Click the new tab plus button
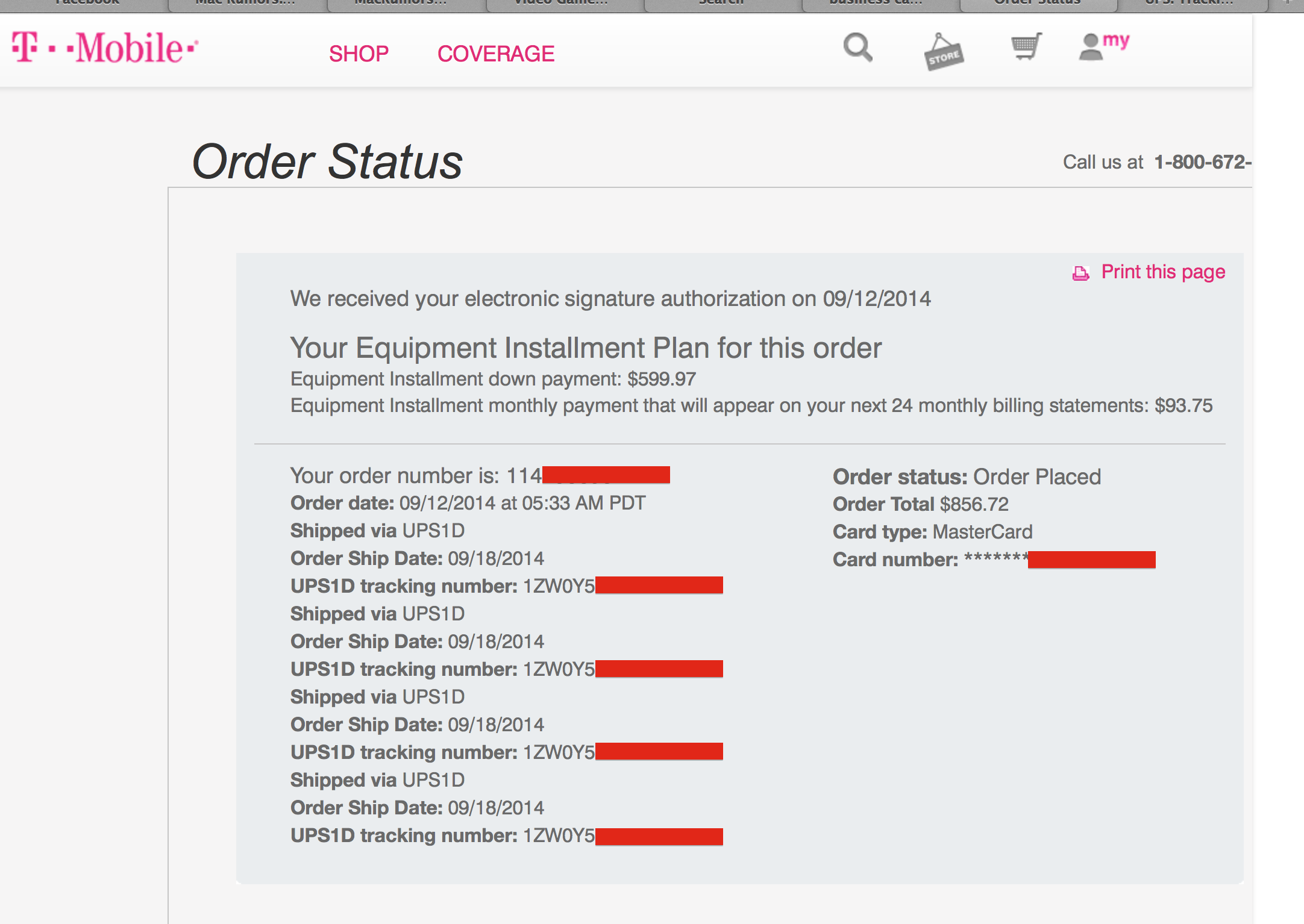The height and width of the screenshot is (924, 1304). (1287, 4)
